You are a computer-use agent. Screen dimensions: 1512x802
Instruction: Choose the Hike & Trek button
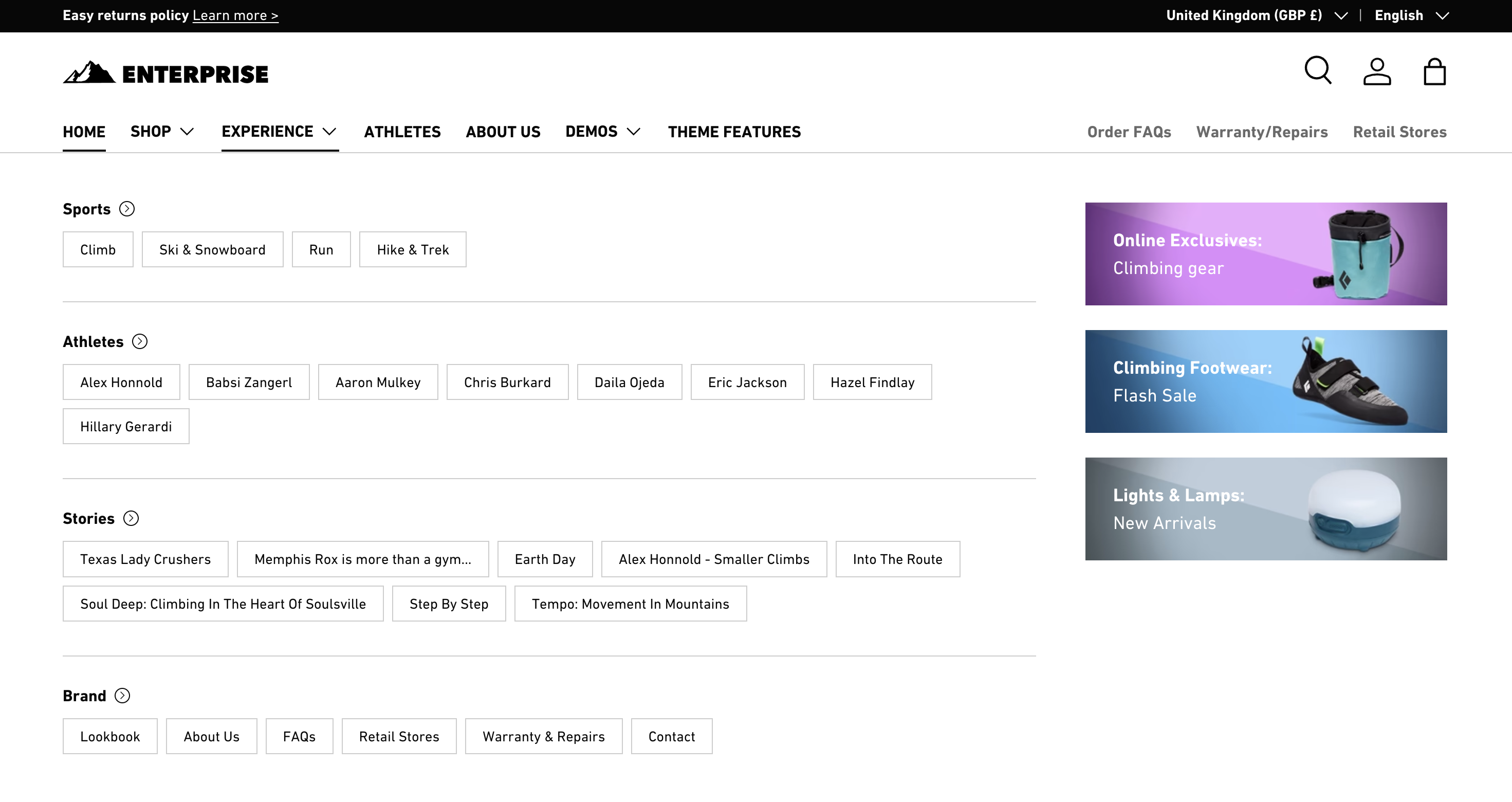(x=413, y=249)
